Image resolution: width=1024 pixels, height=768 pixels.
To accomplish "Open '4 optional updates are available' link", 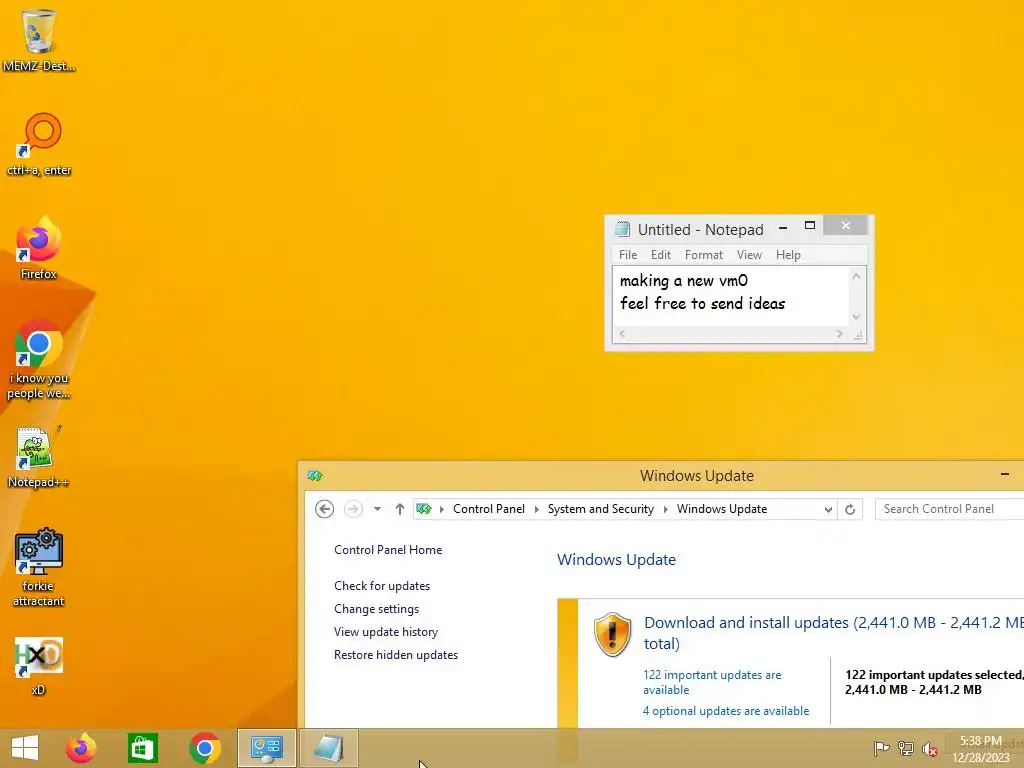I will (726, 711).
